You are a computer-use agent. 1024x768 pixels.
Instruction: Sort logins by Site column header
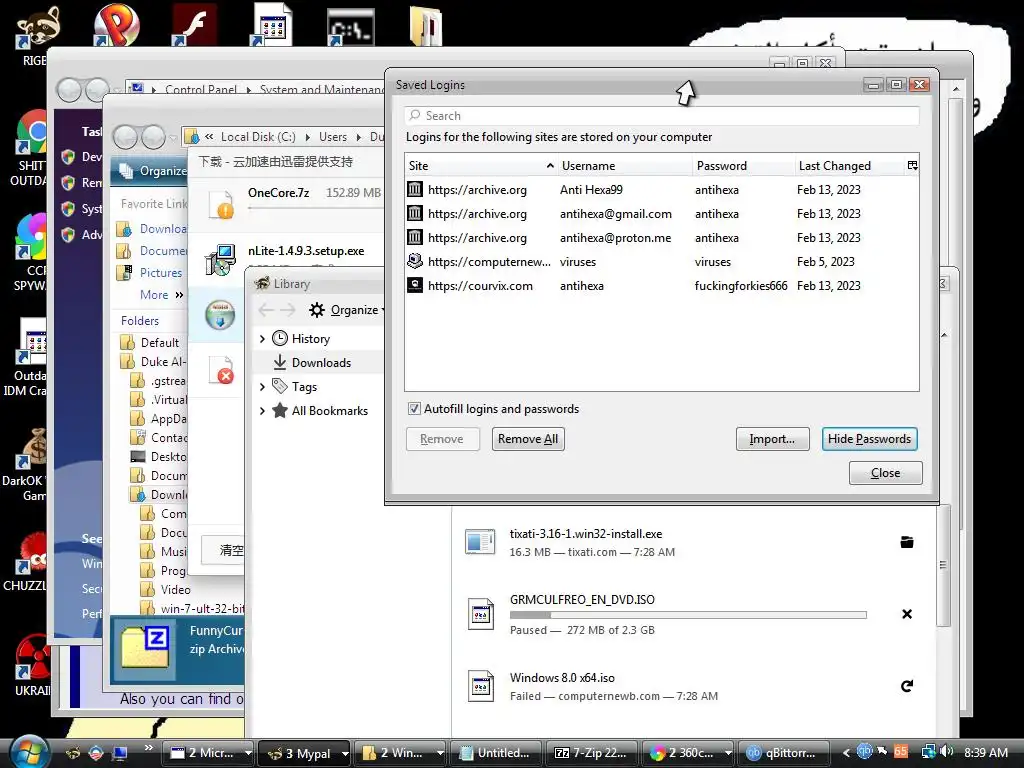pos(481,166)
